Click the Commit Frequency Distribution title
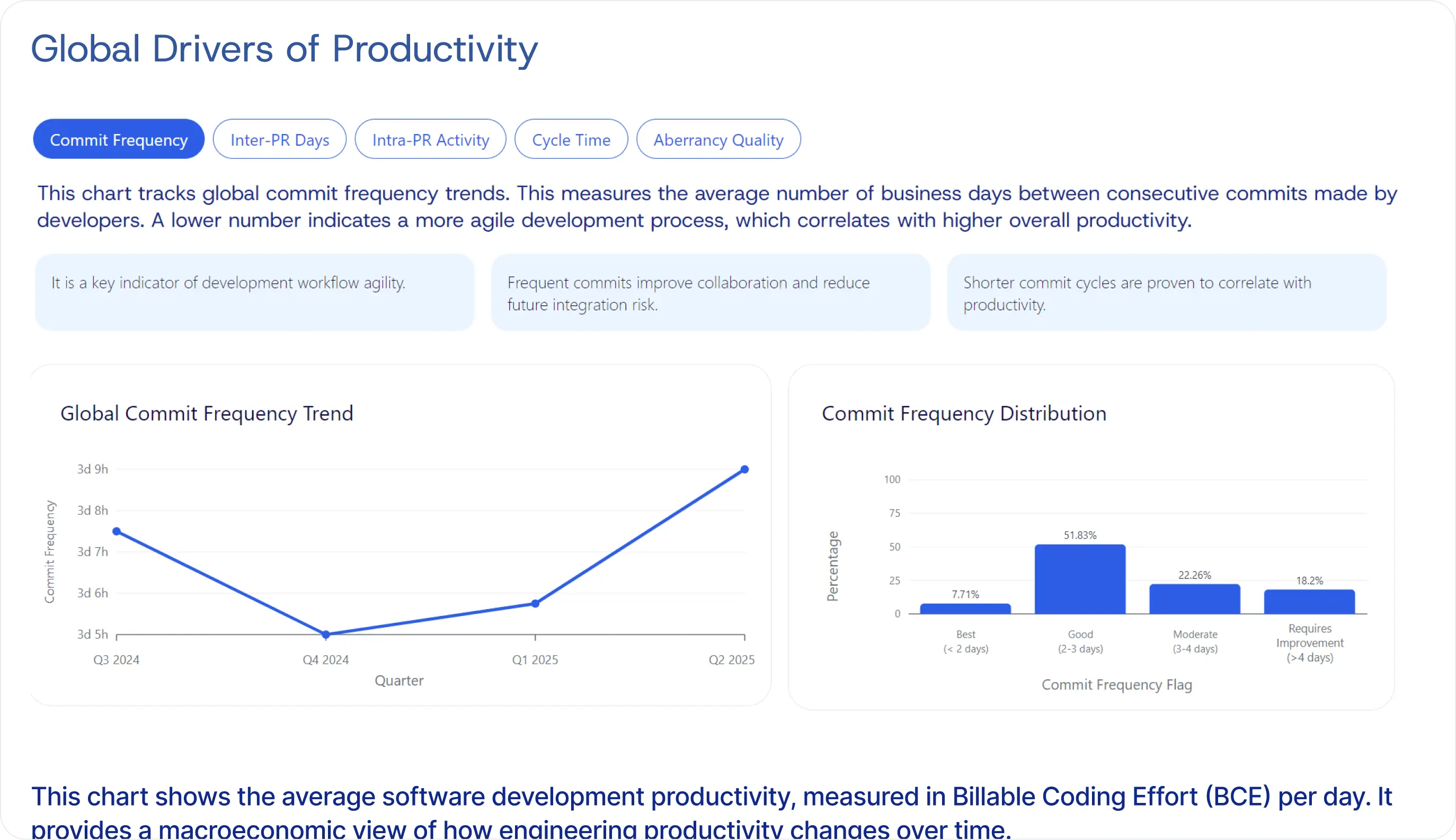1456x840 pixels. tap(964, 414)
